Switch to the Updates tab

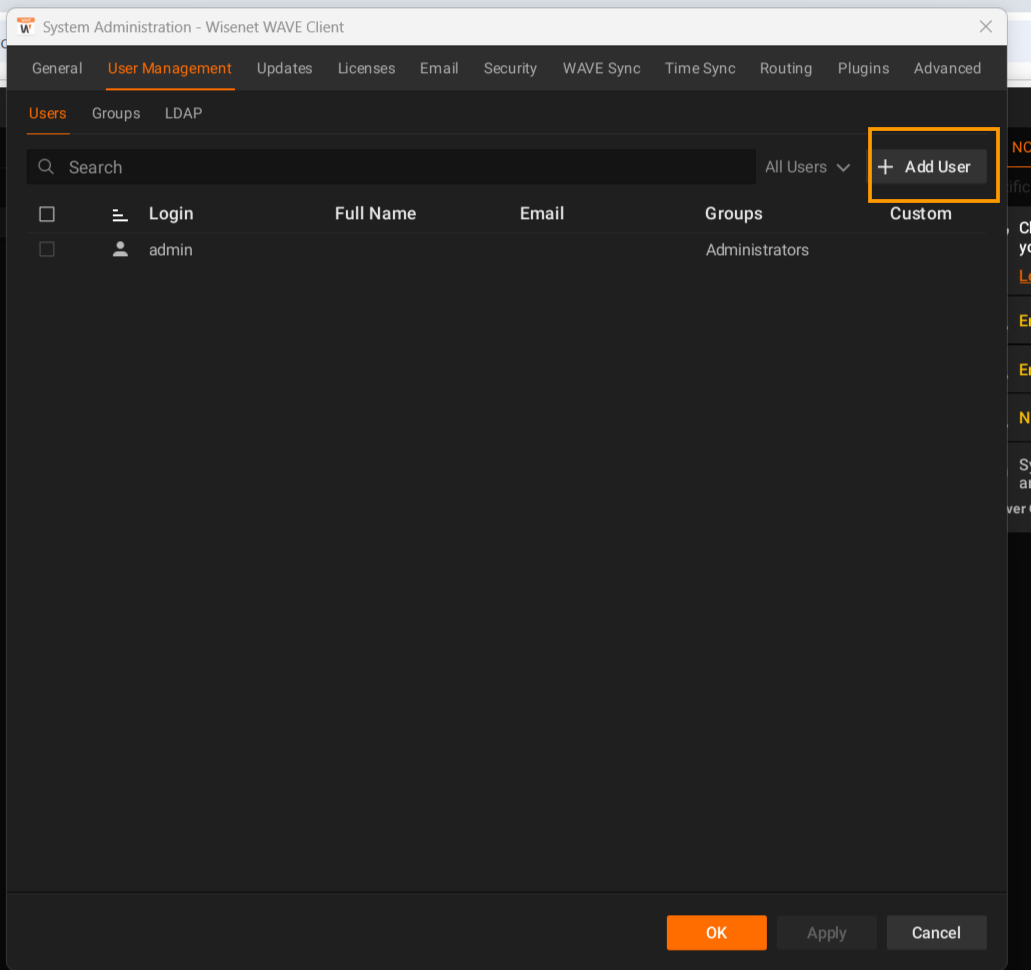pos(284,68)
